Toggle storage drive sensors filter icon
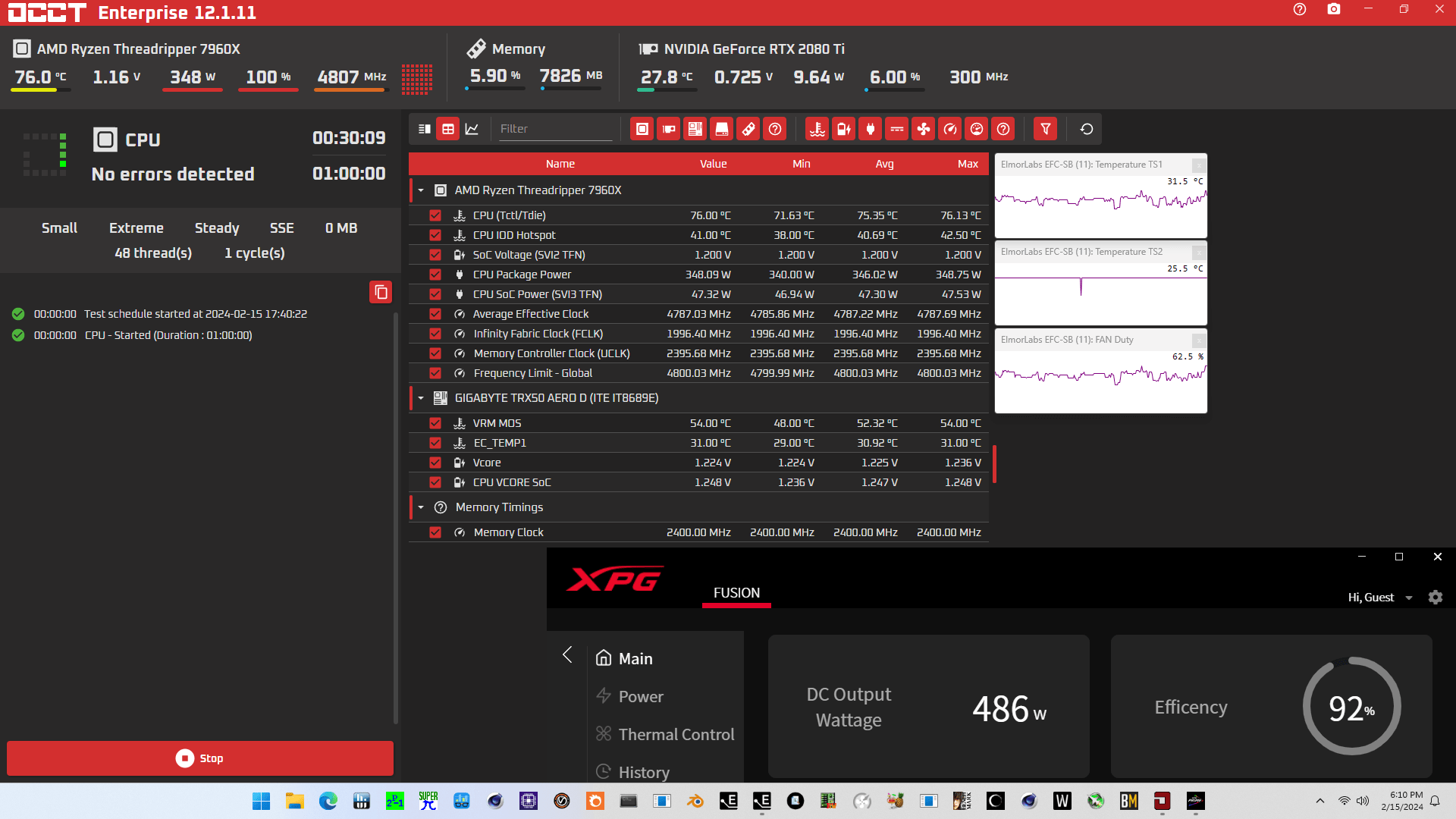1456x819 pixels. point(722,129)
